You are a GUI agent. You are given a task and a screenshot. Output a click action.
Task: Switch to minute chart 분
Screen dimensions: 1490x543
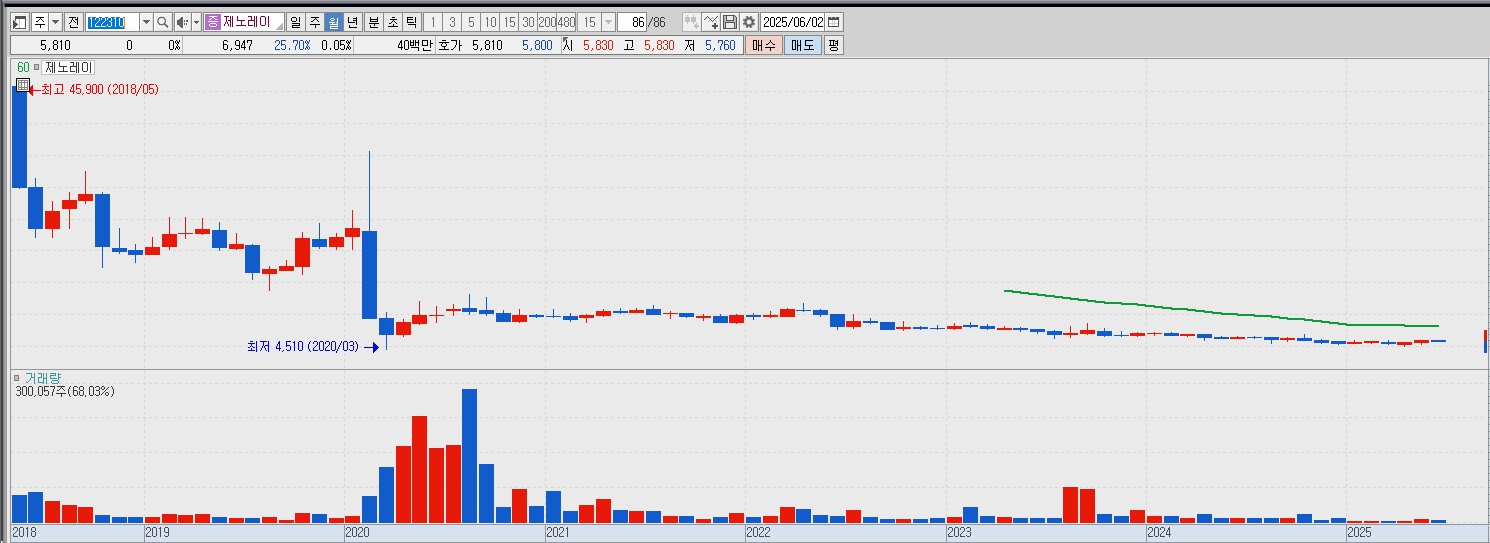click(x=374, y=22)
